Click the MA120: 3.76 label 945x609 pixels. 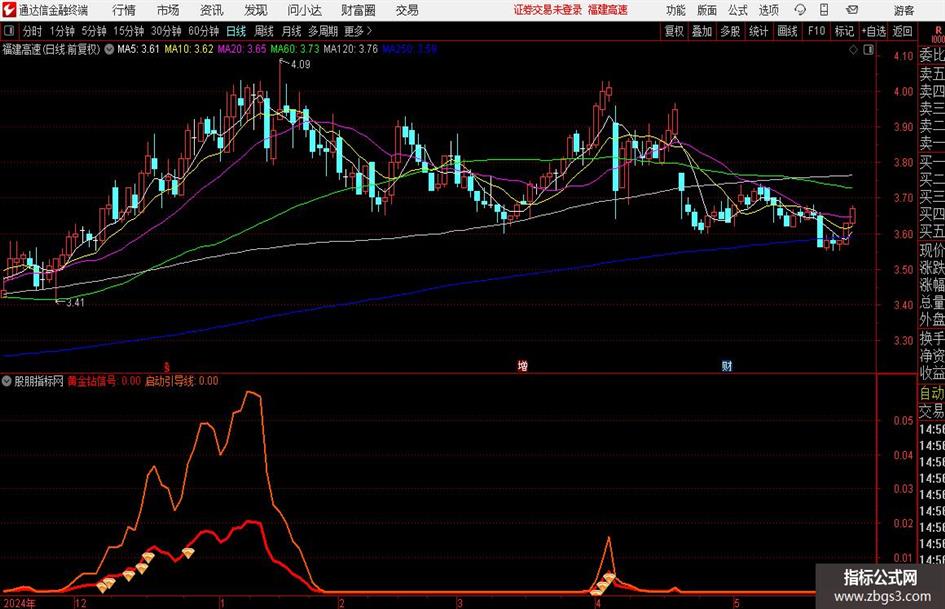[x=351, y=49]
